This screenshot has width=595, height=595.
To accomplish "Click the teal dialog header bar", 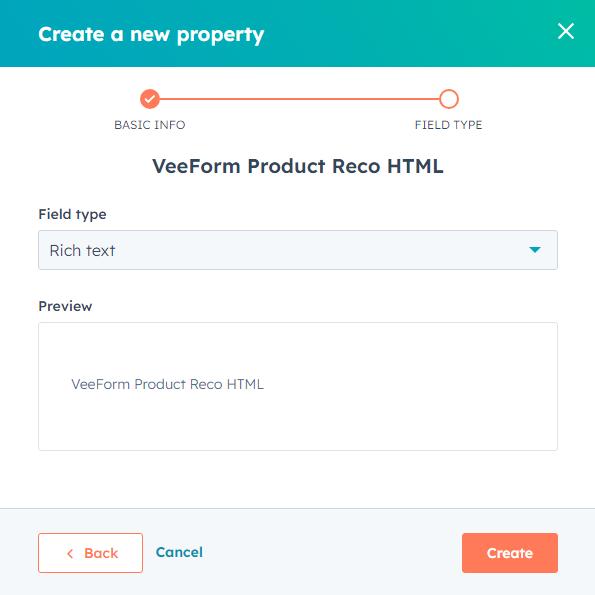I will click(298, 33).
